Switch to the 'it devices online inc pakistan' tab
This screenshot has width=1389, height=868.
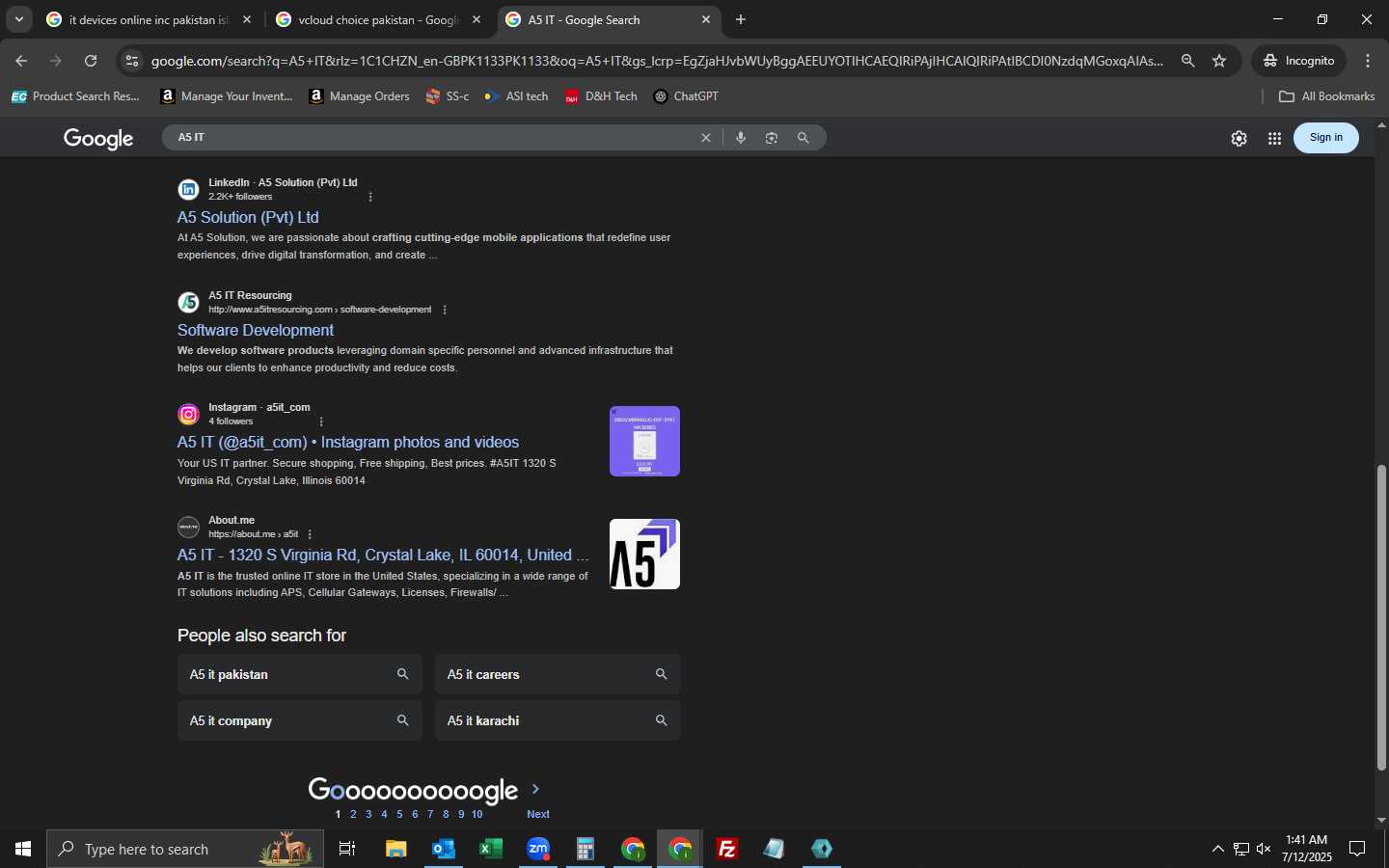click(150, 19)
